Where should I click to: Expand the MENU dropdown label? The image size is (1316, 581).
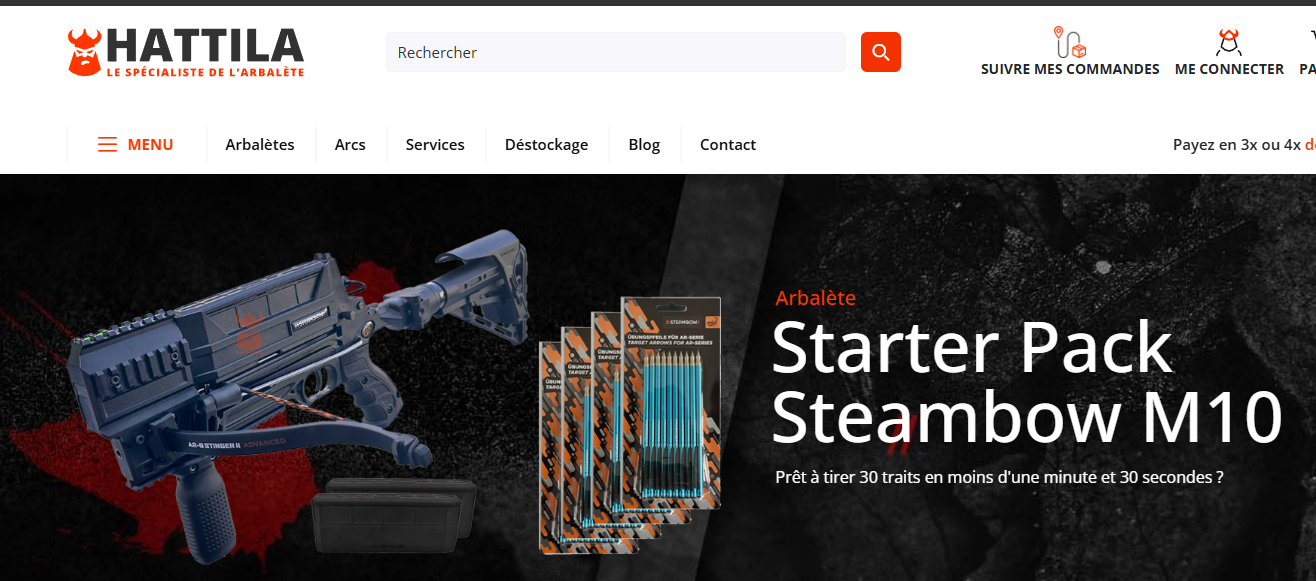[150, 145]
